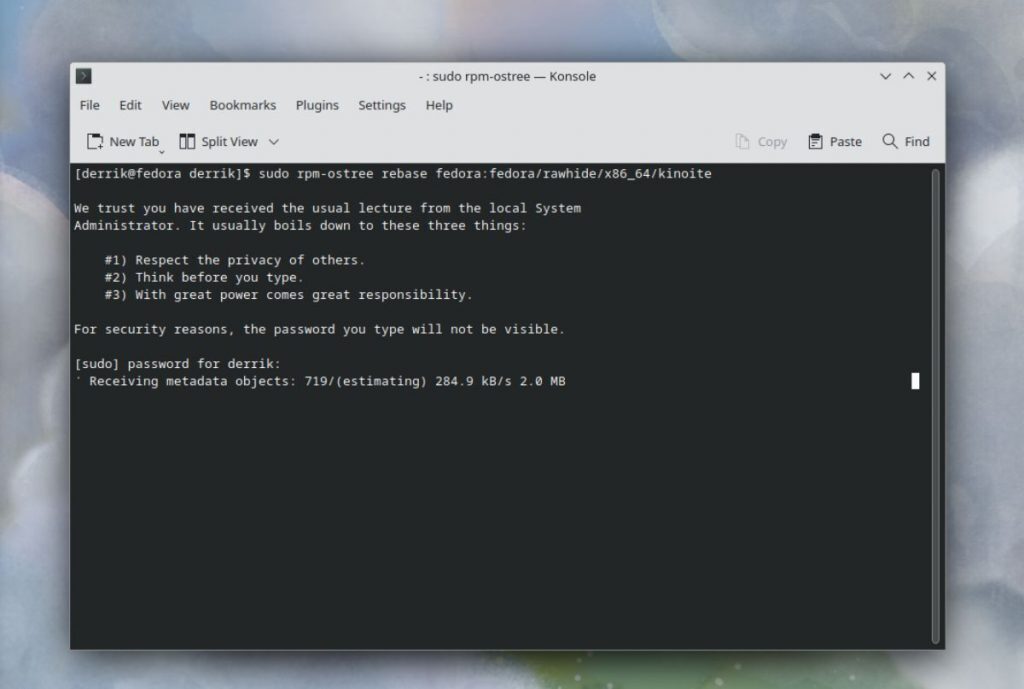Click the blinking block cursor in the terminal

tap(913, 381)
